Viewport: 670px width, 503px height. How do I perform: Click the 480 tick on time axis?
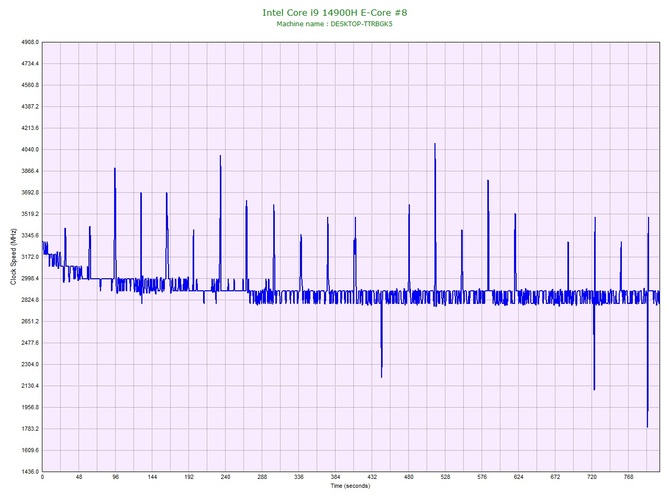[409, 477]
